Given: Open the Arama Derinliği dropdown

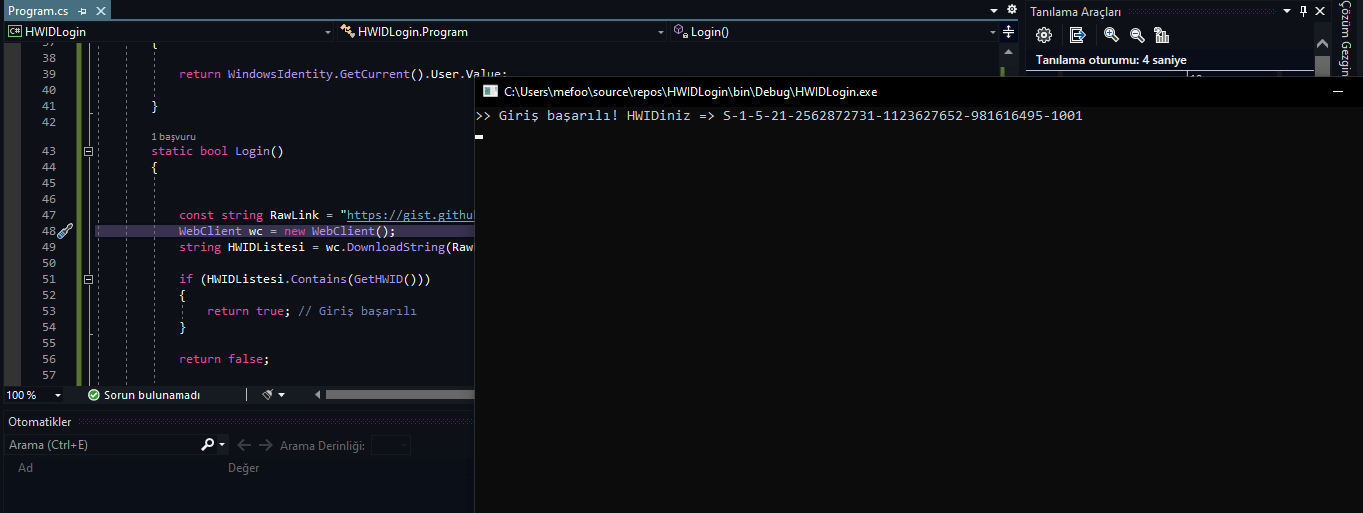Looking at the screenshot, I should point(391,445).
